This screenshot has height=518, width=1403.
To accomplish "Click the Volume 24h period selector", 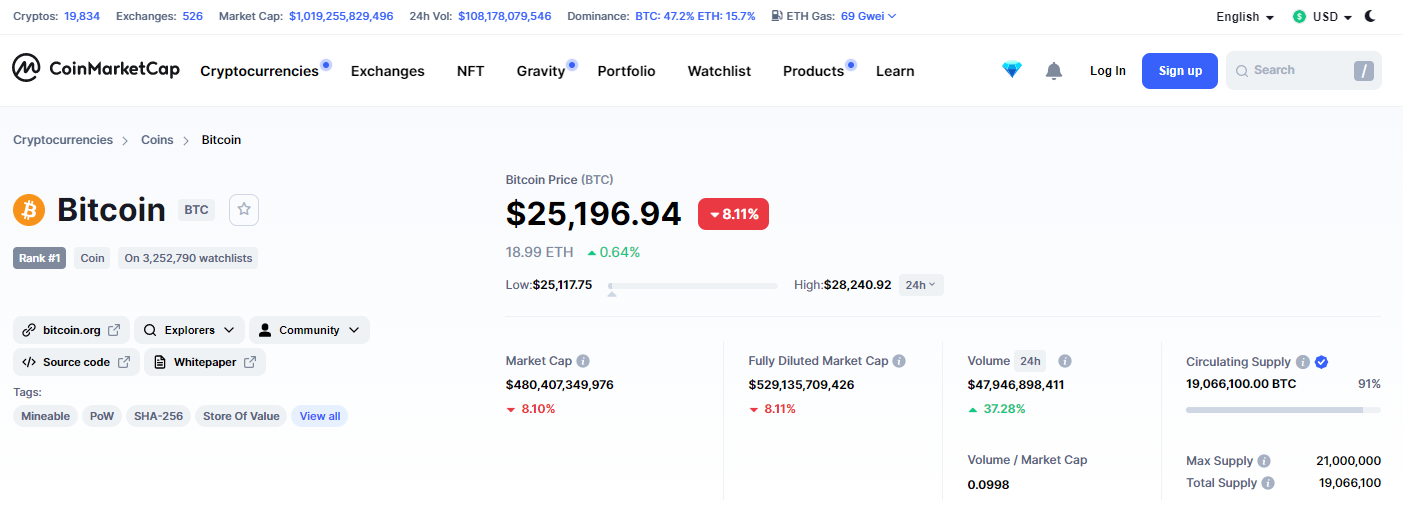I will pos(1030,361).
